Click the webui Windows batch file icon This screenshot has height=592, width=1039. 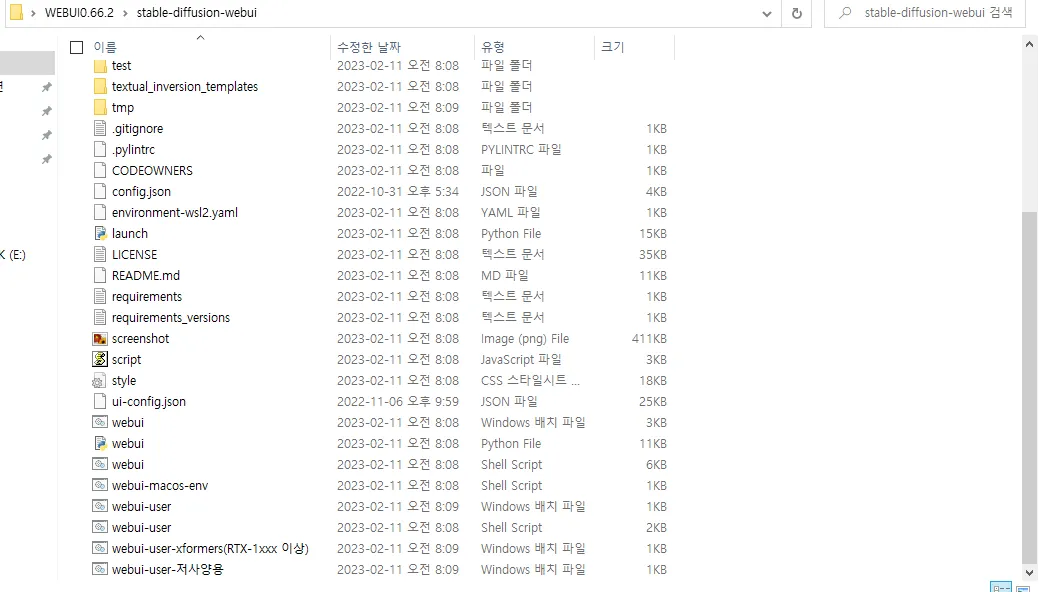point(100,422)
